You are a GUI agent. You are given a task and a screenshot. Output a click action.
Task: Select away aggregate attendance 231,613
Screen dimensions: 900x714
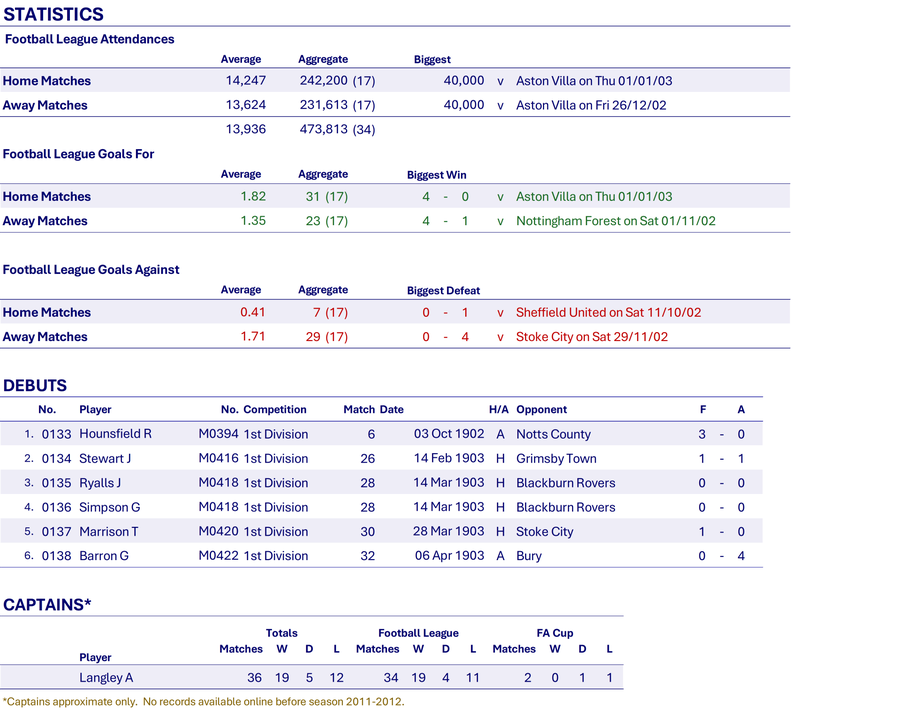tap(324, 105)
